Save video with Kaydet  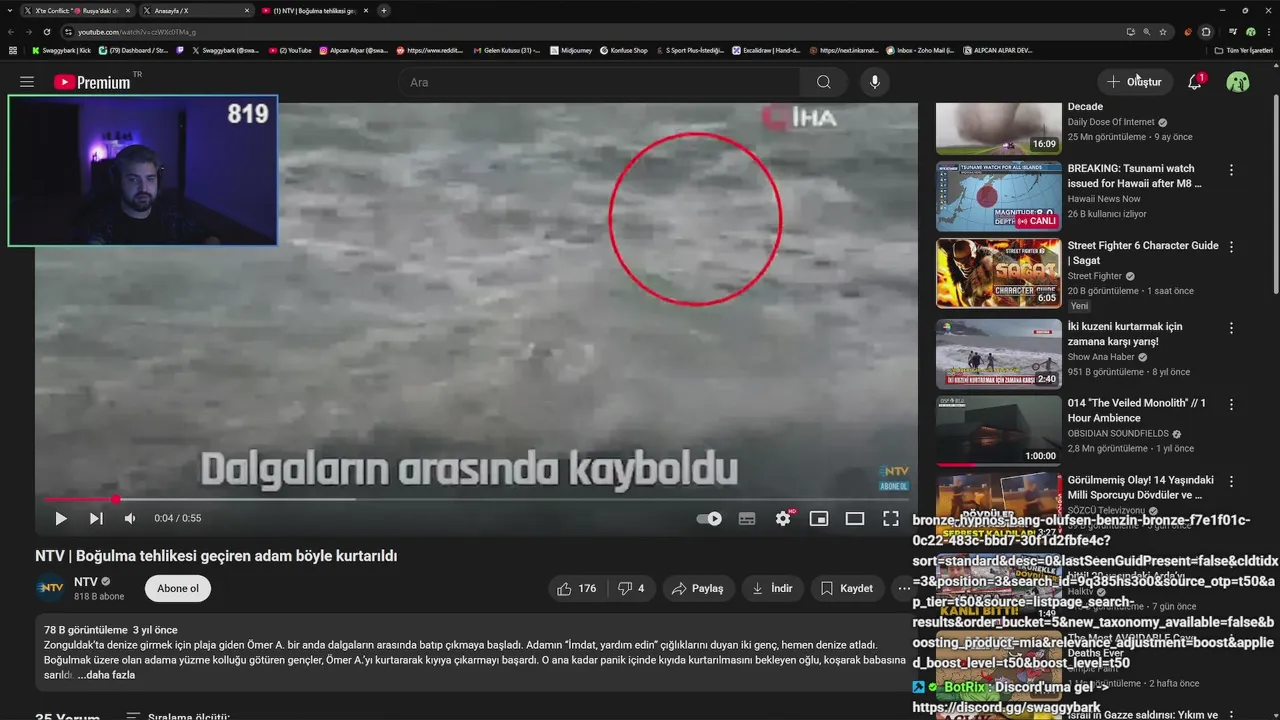click(x=847, y=588)
